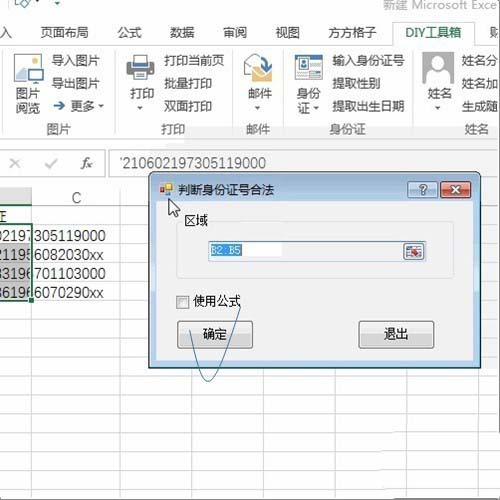Expand the 身份证 dropdown arrow
Screen dimensions: 500x500
tap(316, 108)
